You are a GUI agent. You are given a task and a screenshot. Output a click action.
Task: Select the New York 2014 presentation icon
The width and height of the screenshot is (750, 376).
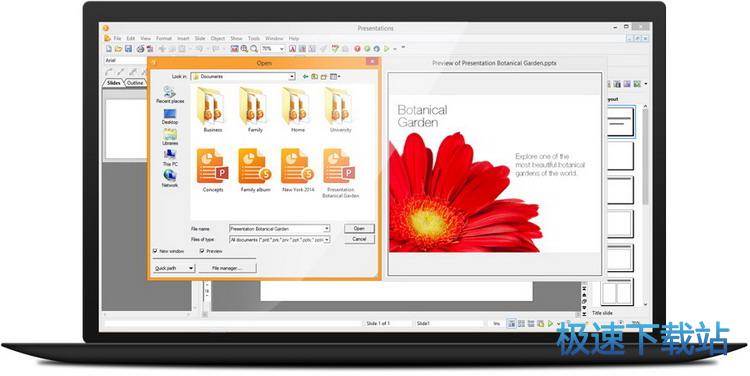[x=297, y=166]
